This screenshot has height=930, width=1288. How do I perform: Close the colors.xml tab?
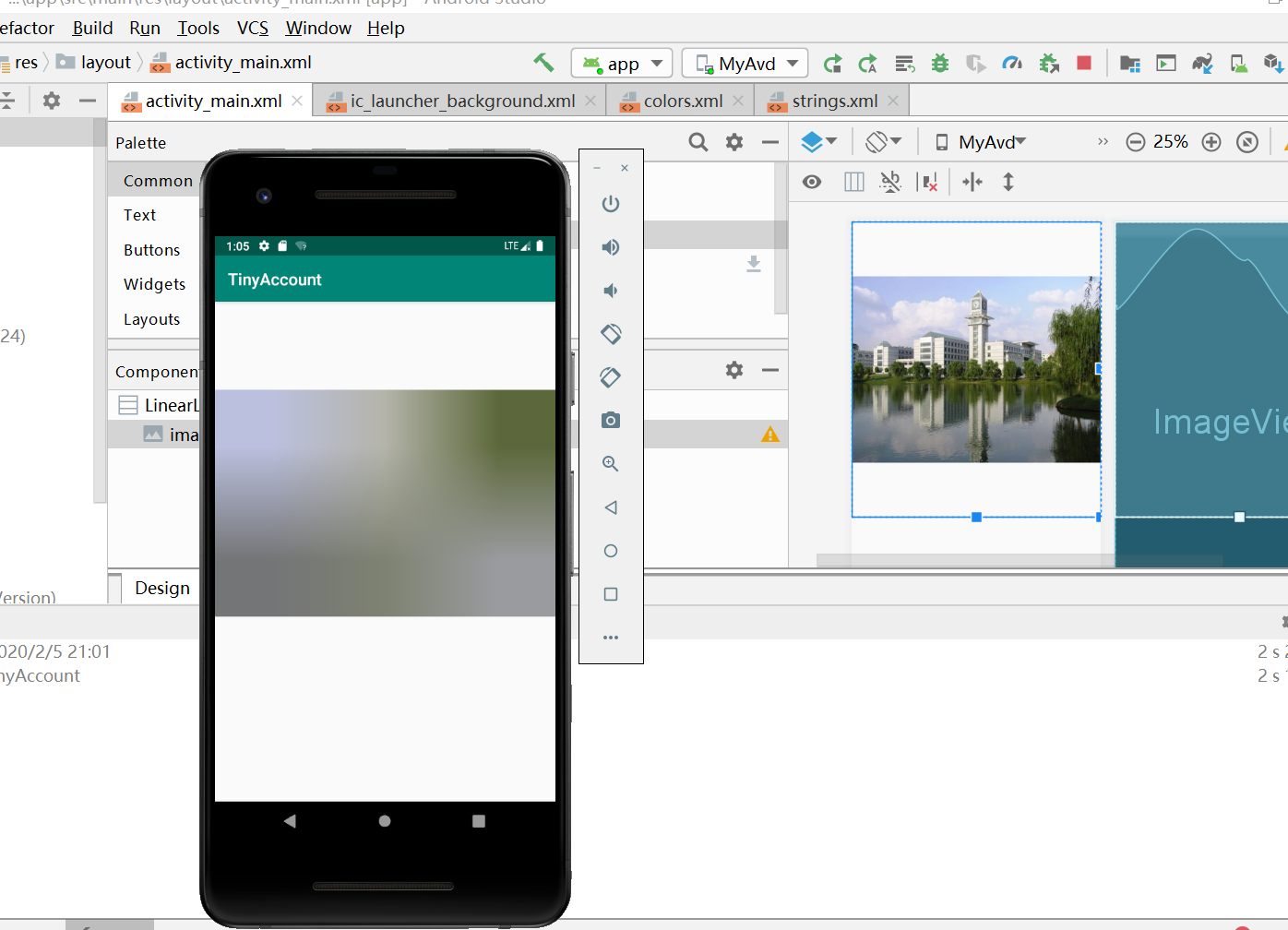pyautogui.click(x=738, y=101)
